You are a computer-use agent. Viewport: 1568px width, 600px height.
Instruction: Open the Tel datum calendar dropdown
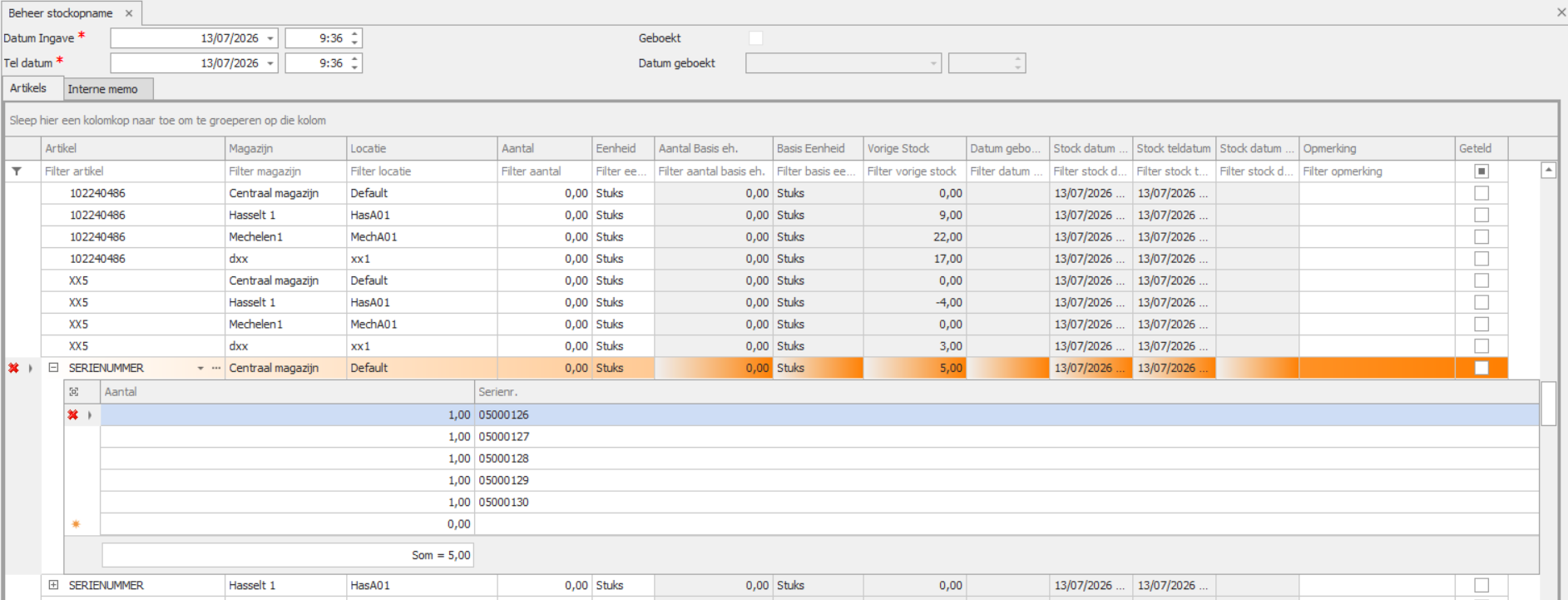point(270,63)
